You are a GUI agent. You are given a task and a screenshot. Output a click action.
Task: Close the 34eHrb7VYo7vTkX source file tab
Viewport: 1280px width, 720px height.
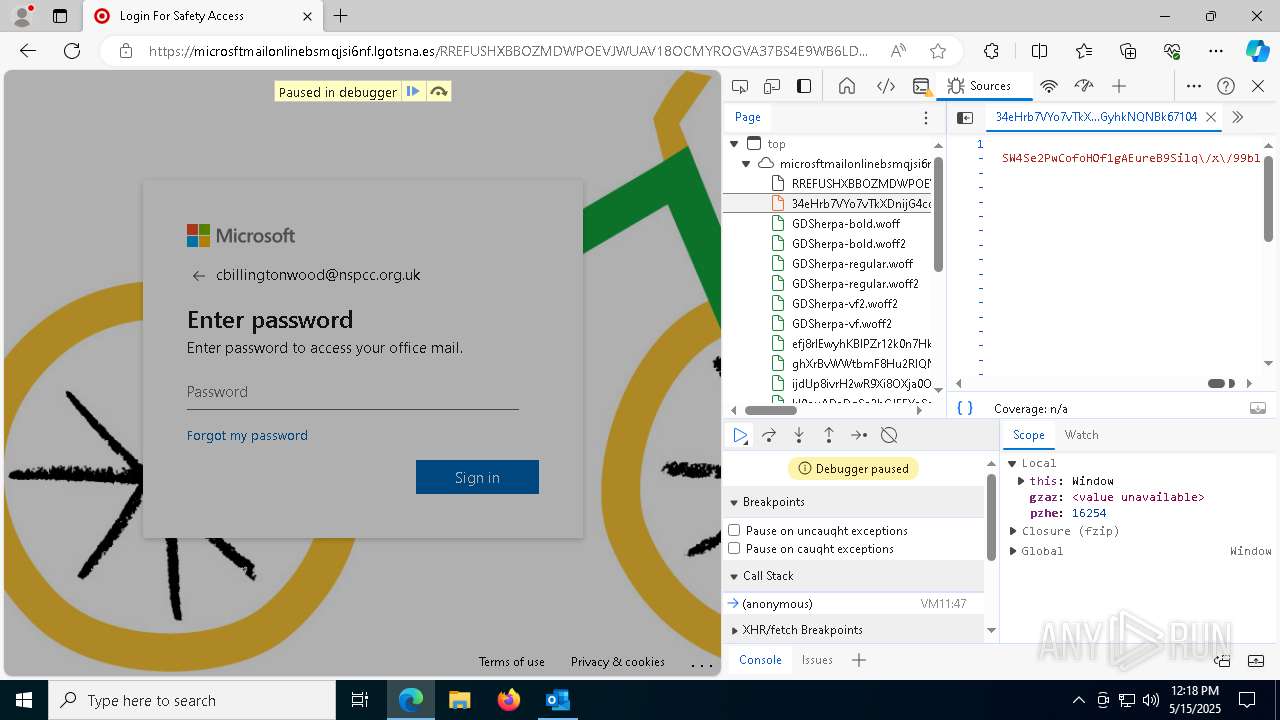(x=1211, y=117)
